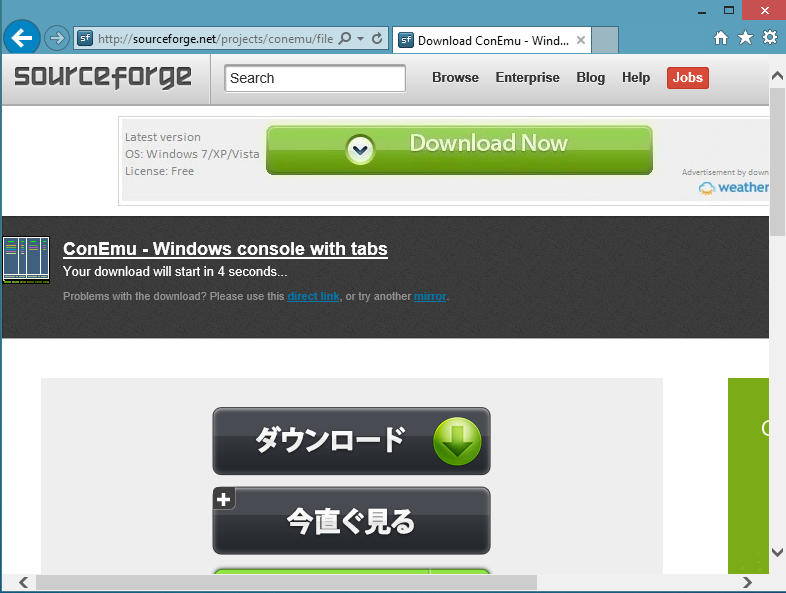
Task: Refresh the page with the reload icon
Action: pos(377,38)
